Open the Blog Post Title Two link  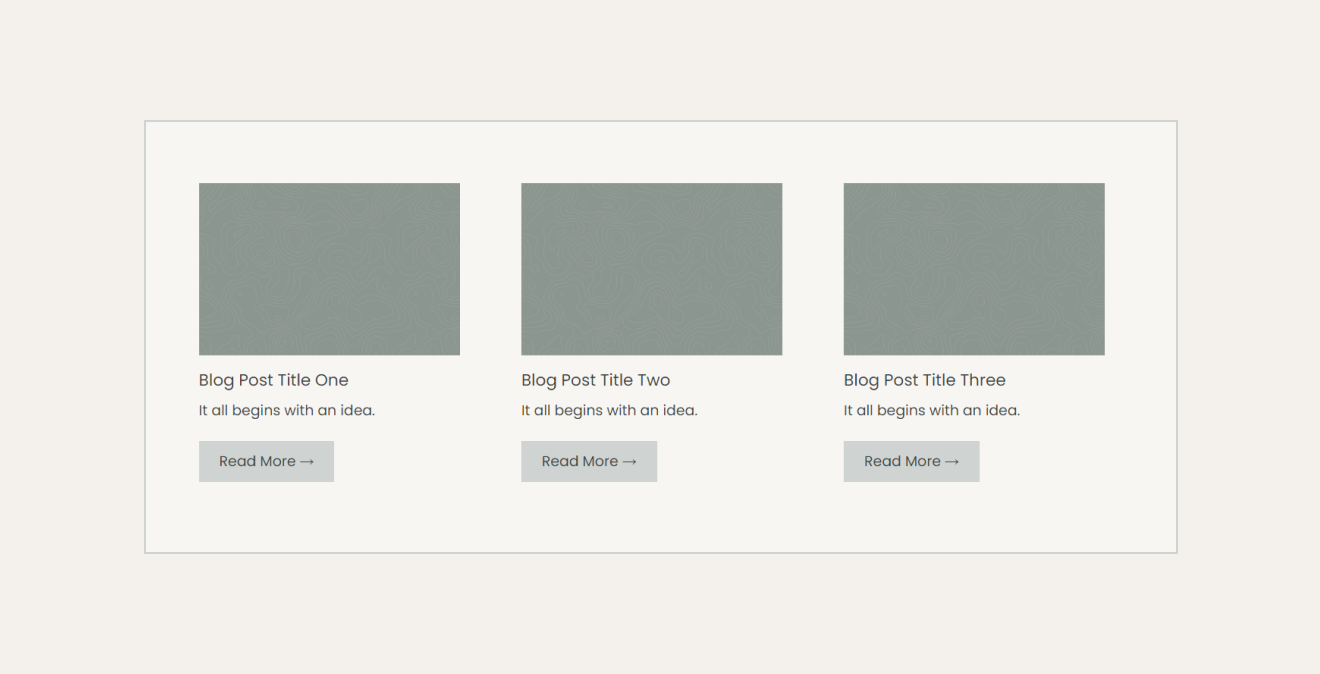[595, 380]
